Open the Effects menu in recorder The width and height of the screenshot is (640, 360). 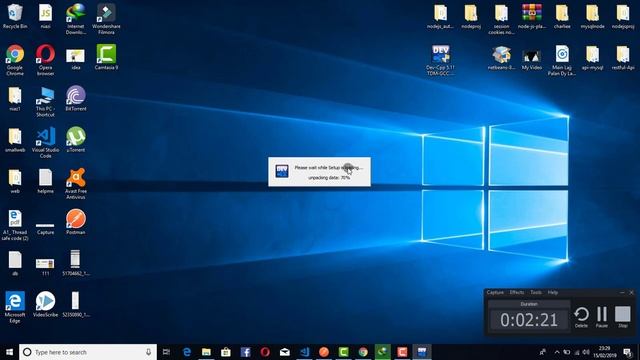517,292
